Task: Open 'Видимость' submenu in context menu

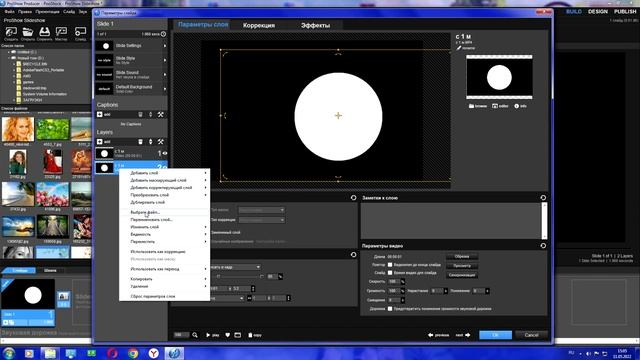Action: click(x=164, y=234)
